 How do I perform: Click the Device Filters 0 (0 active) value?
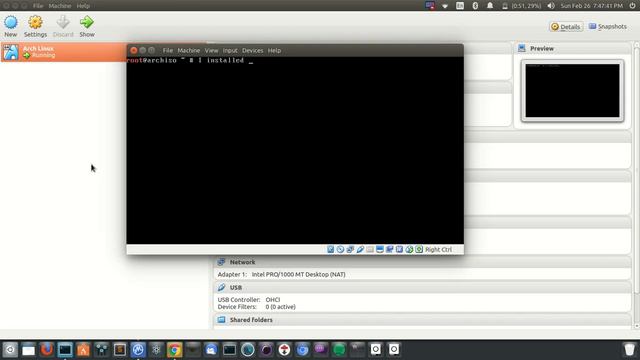tap(280, 307)
